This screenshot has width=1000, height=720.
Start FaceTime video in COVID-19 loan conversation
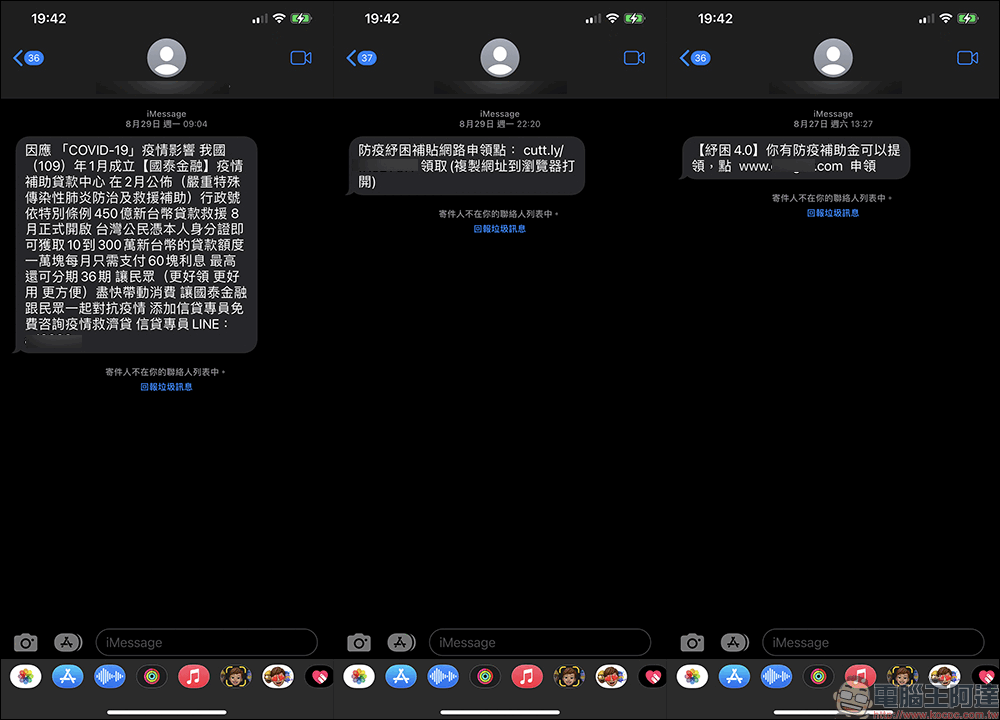click(301, 58)
